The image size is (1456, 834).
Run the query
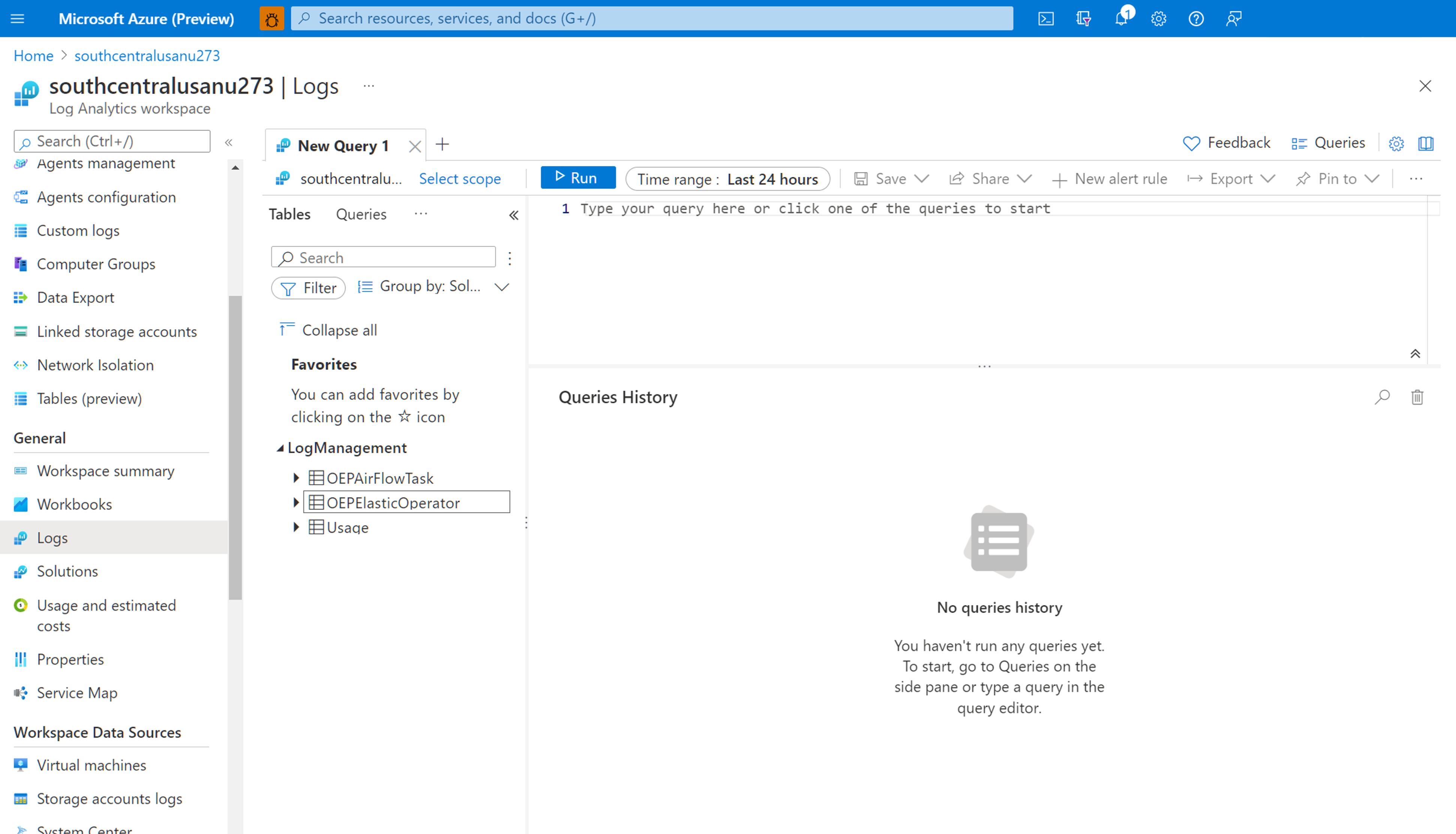pos(577,178)
